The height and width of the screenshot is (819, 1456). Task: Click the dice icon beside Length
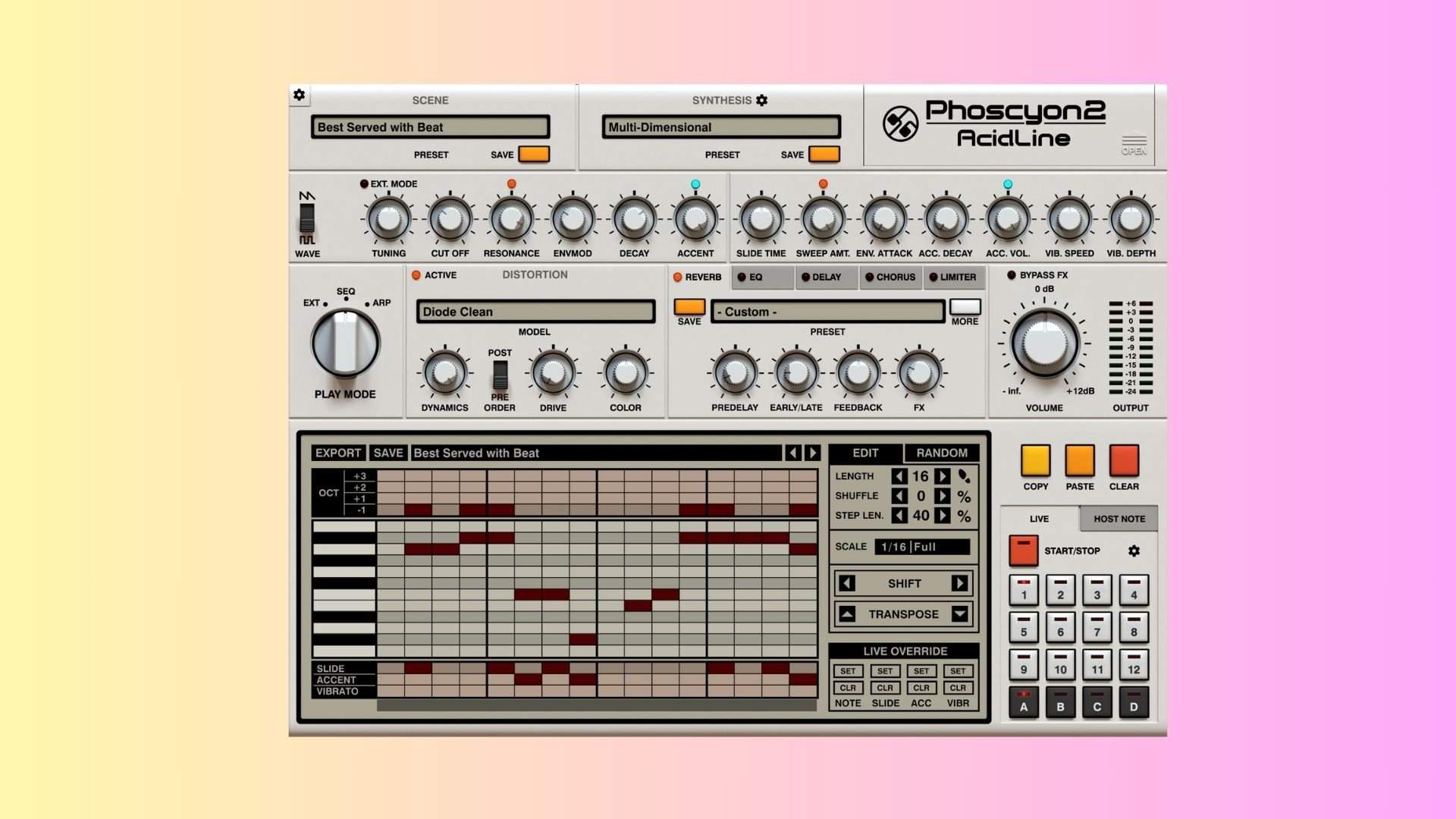click(x=964, y=476)
